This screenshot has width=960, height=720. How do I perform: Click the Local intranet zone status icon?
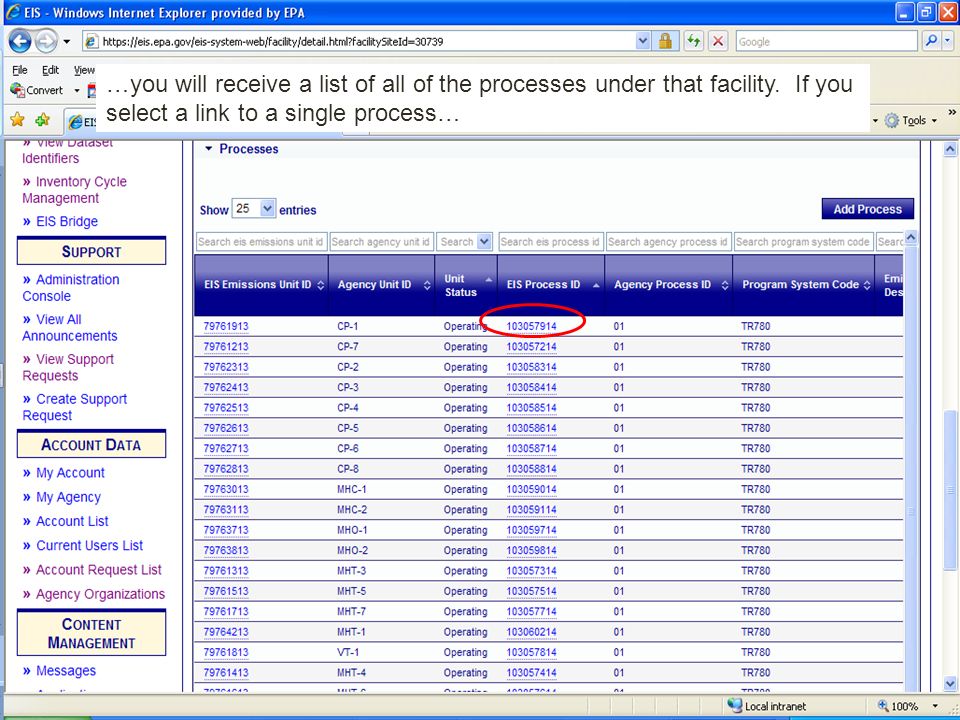(x=733, y=706)
